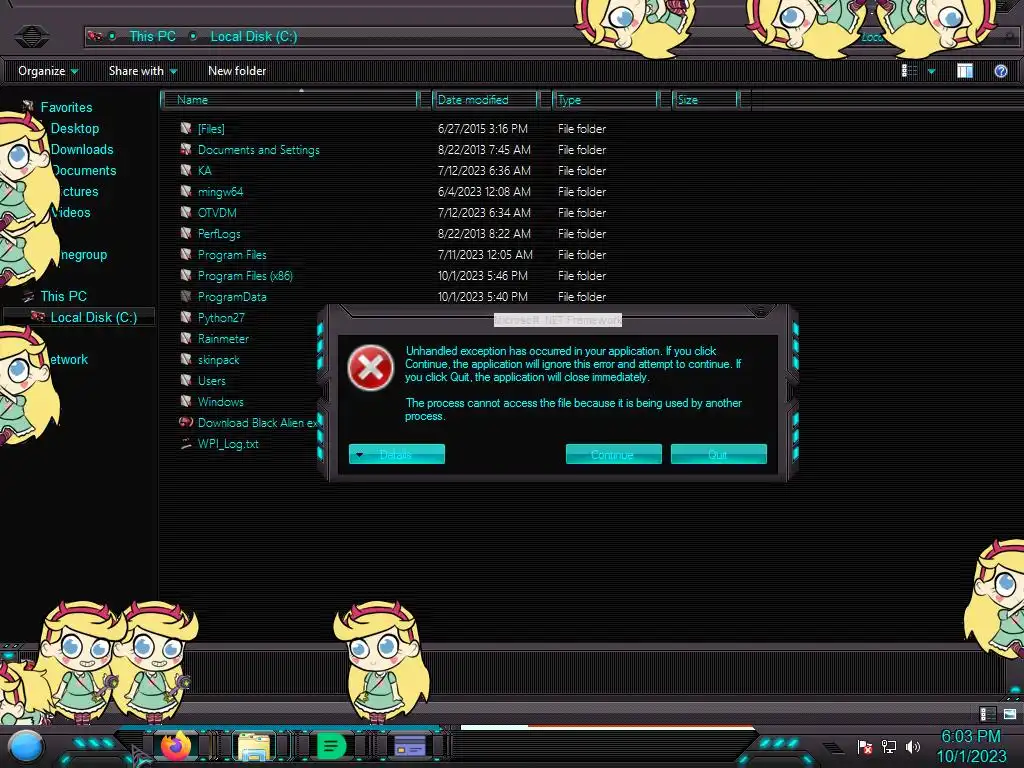
Task: Select Desktop in the Favorites sidebar
Action: coord(75,128)
